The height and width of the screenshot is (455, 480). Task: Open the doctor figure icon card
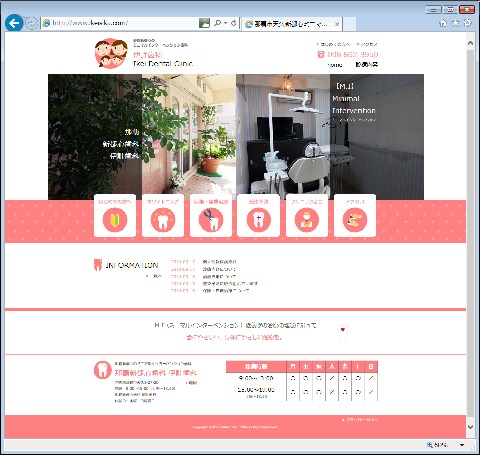pos(307,215)
